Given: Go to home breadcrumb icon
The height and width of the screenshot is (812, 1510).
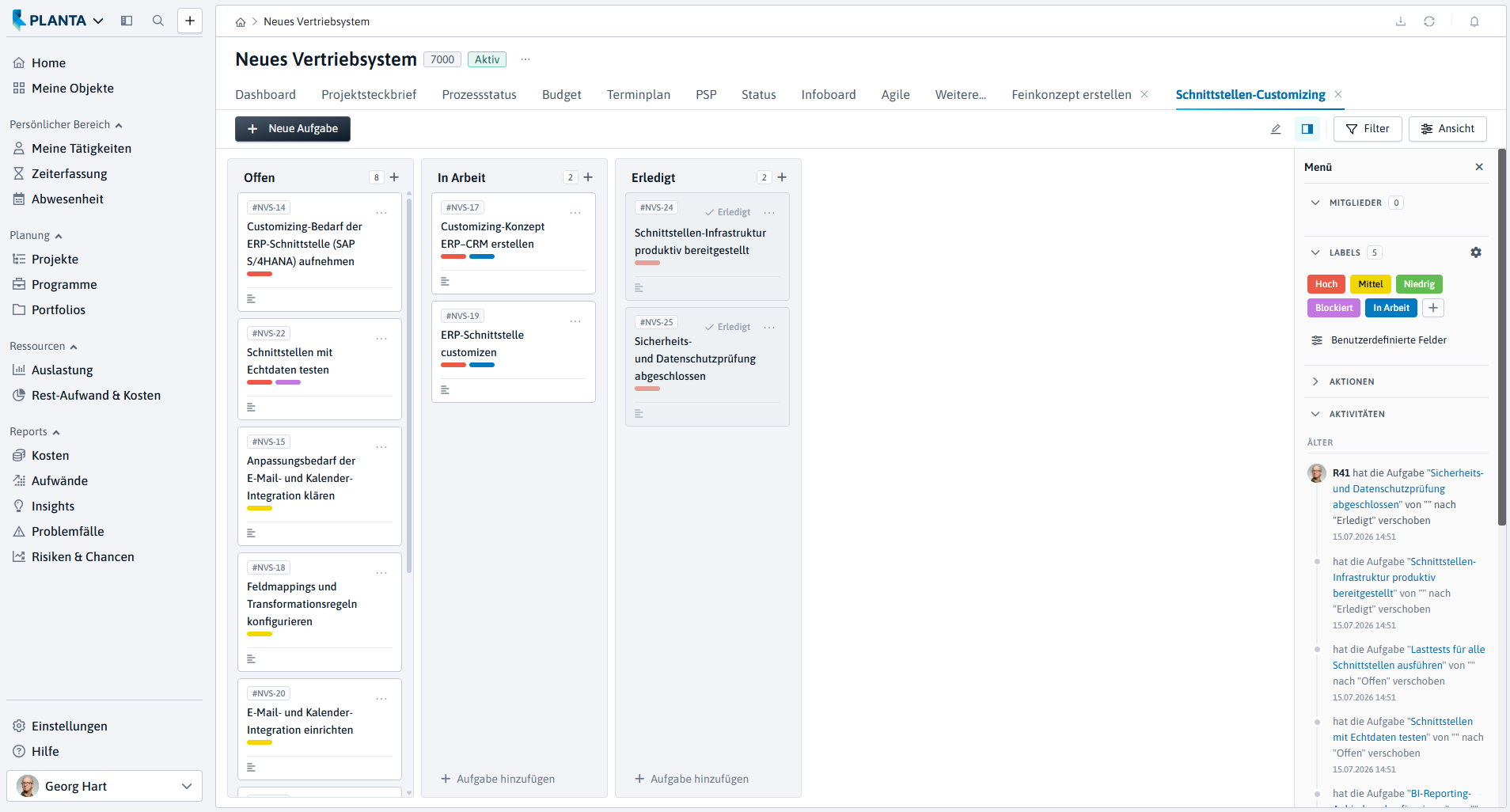Looking at the screenshot, I should click(241, 22).
